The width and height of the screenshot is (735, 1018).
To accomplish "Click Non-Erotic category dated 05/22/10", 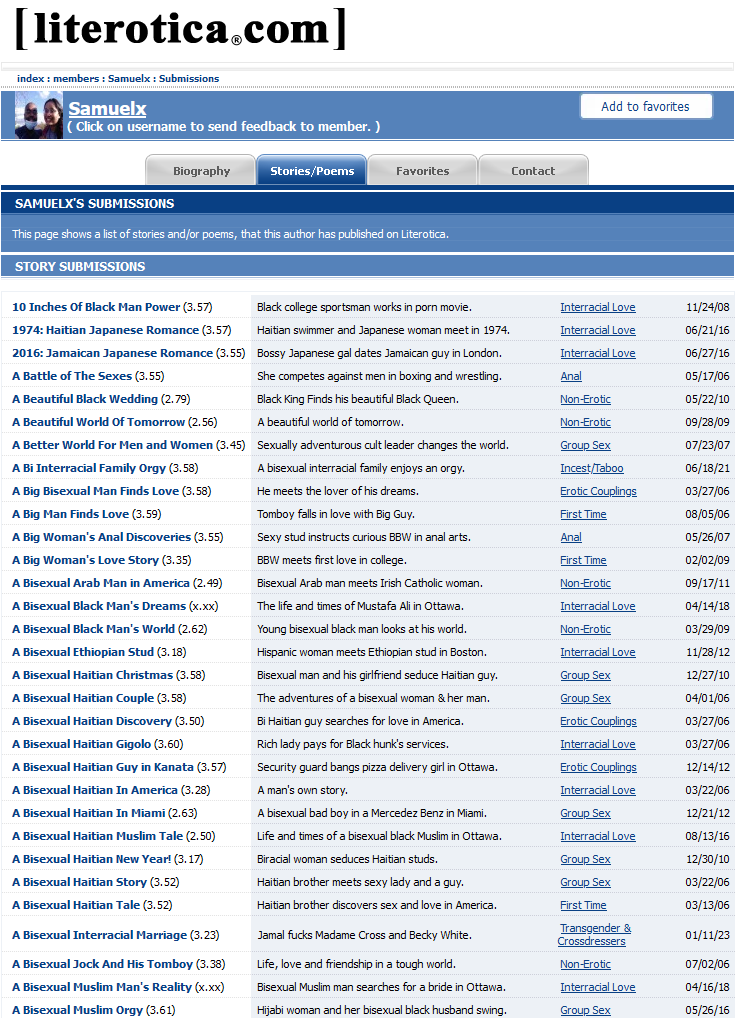I will 585,399.
